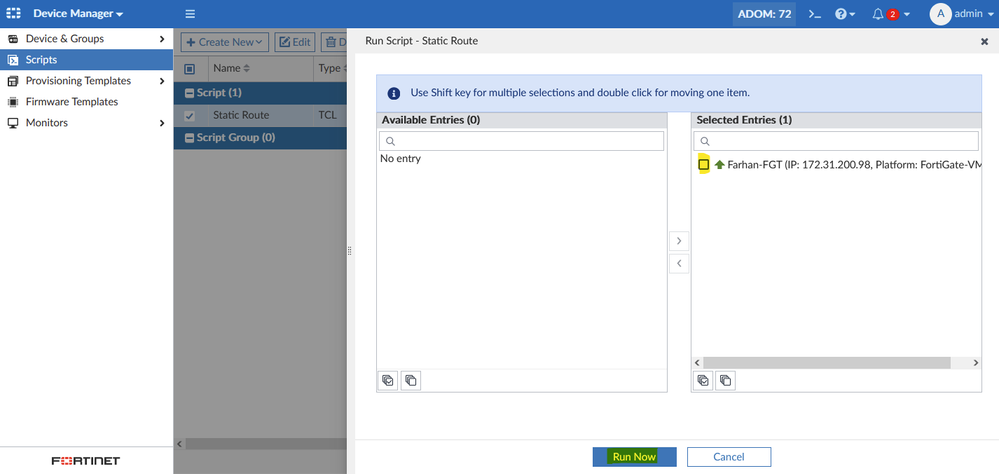Screen dimensions: 999x474
Task: Expand the Device & Groups chevron
Action: 162,39
